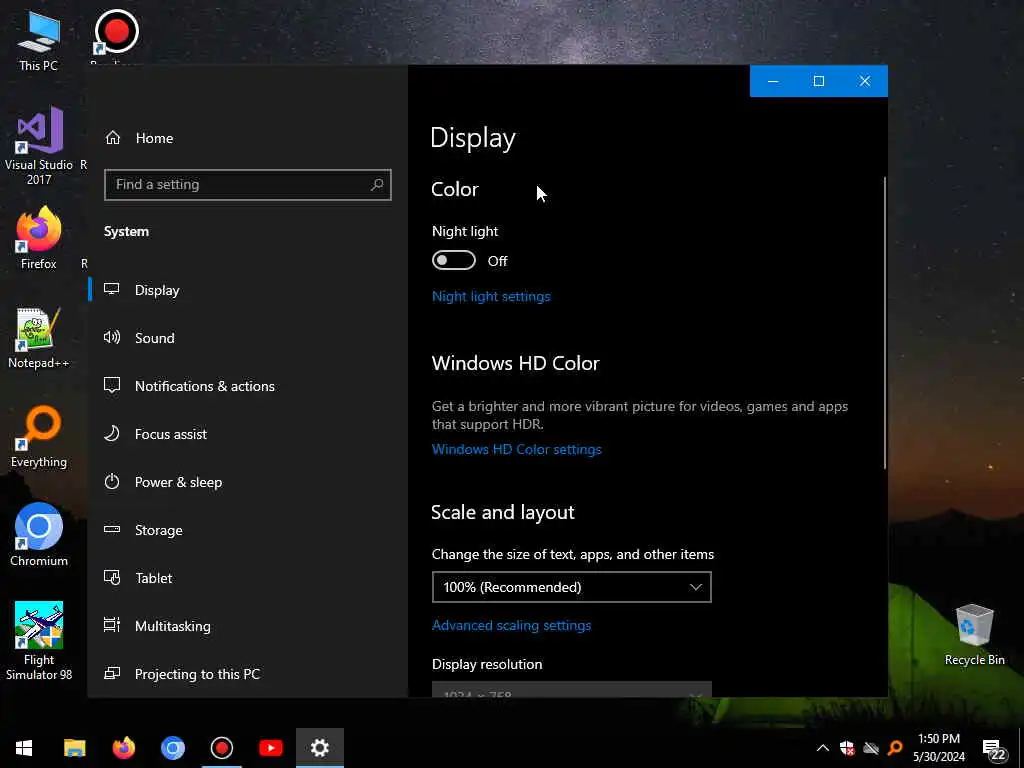Click the security shield tray icon
The height and width of the screenshot is (768, 1024).
(x=847, y=748)
